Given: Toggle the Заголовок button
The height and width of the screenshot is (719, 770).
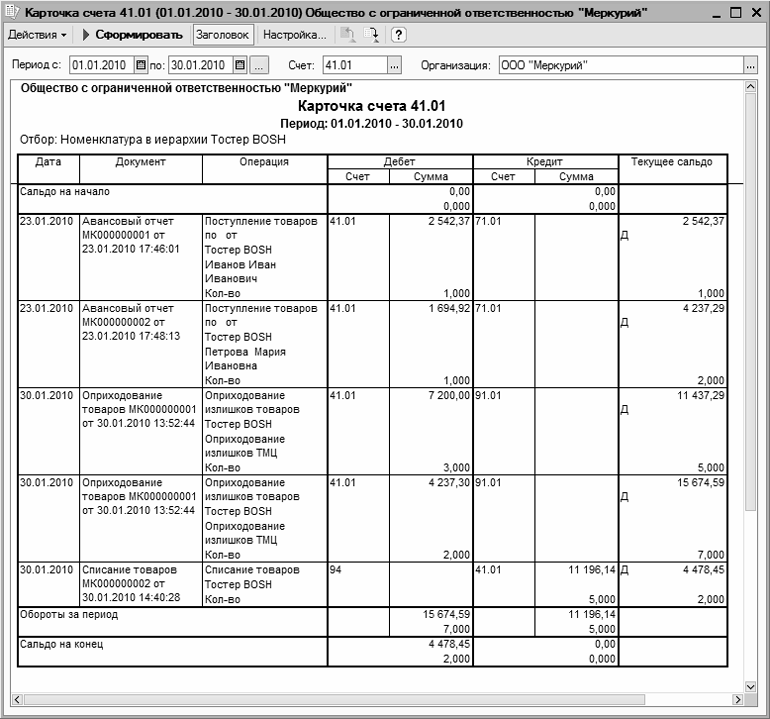Looking at the screenshot, I should [223, 35].
